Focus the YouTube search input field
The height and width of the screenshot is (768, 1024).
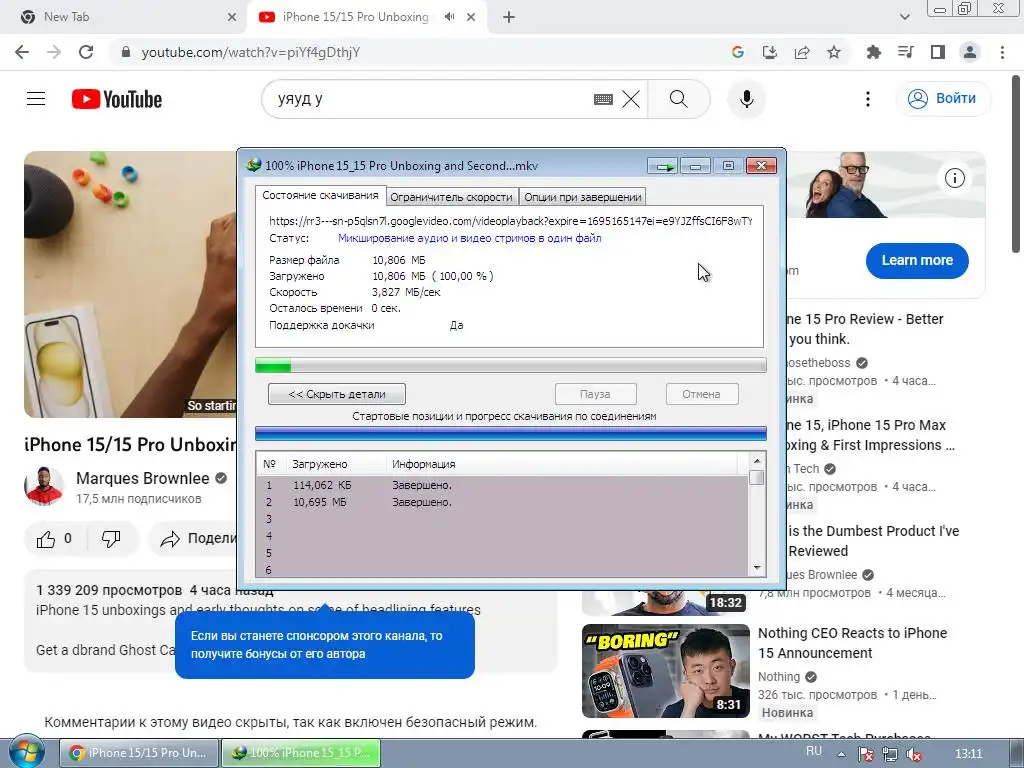431,99
